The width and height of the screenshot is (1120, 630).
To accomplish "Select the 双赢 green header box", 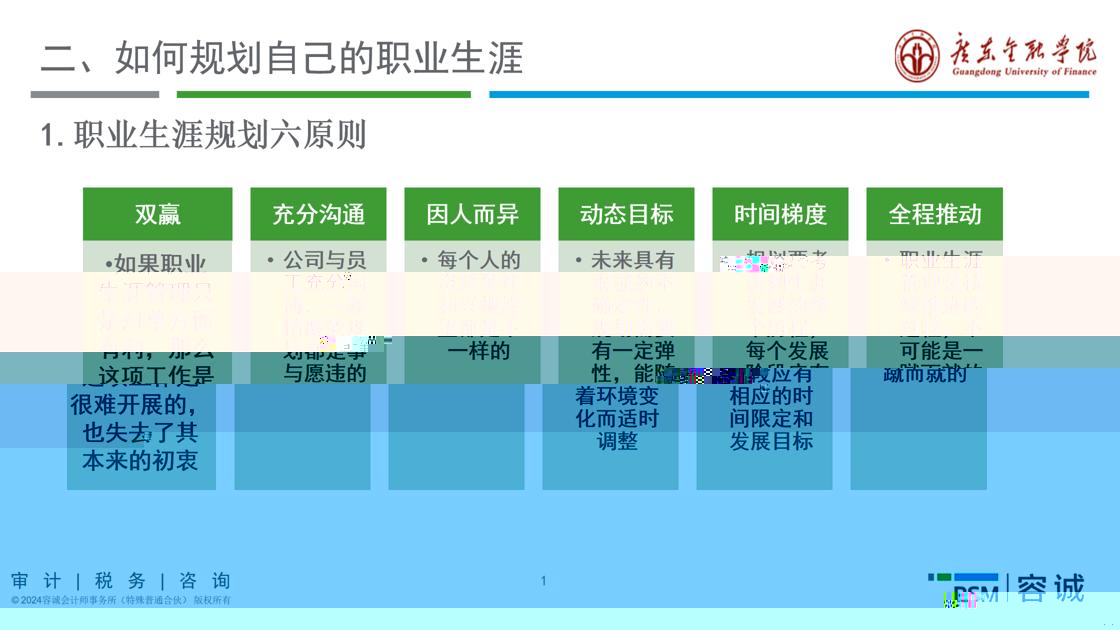I will [157, 214].
